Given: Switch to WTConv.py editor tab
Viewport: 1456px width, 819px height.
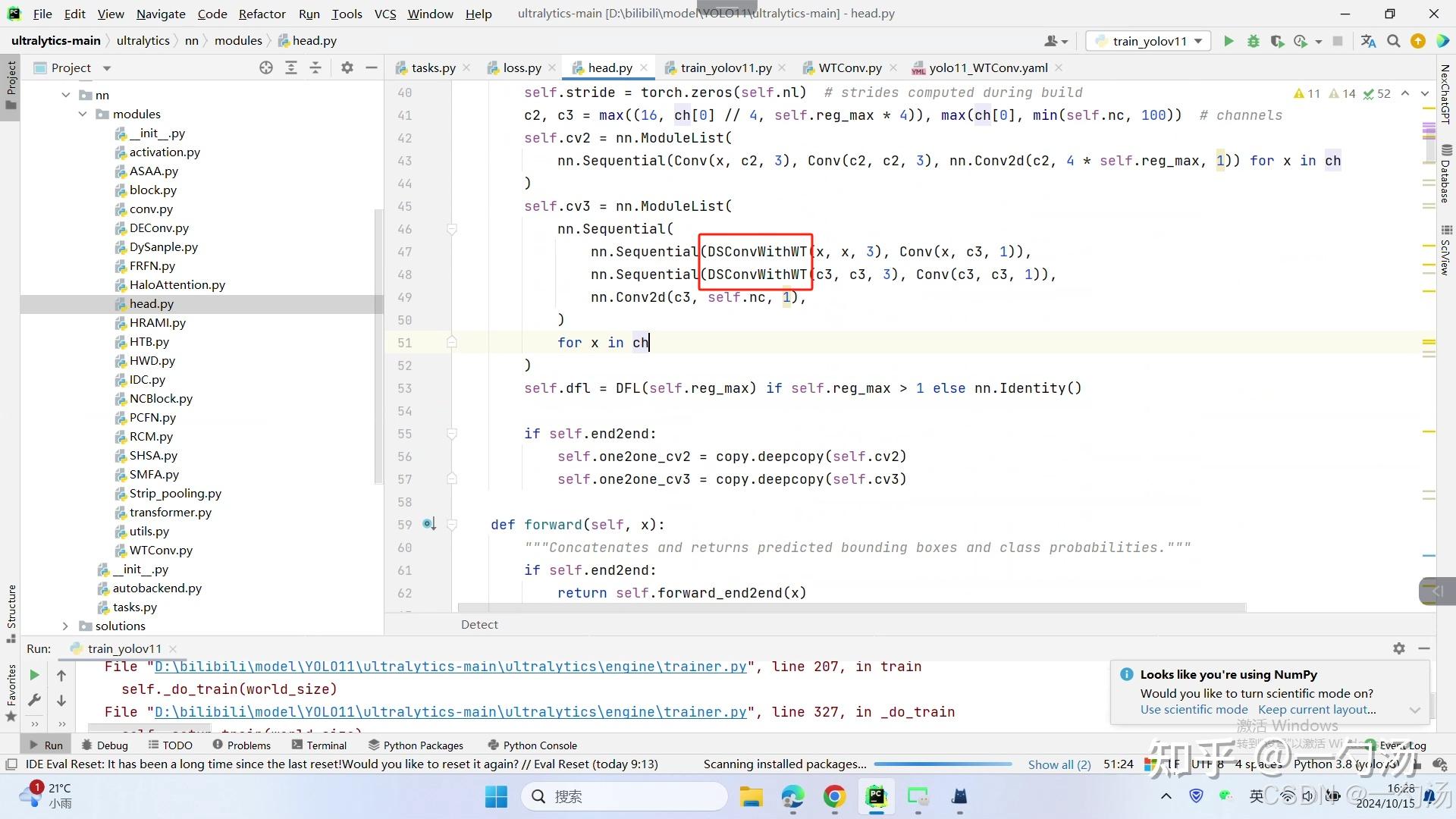Looking at the screenshot, I should [x=849, y=67].
